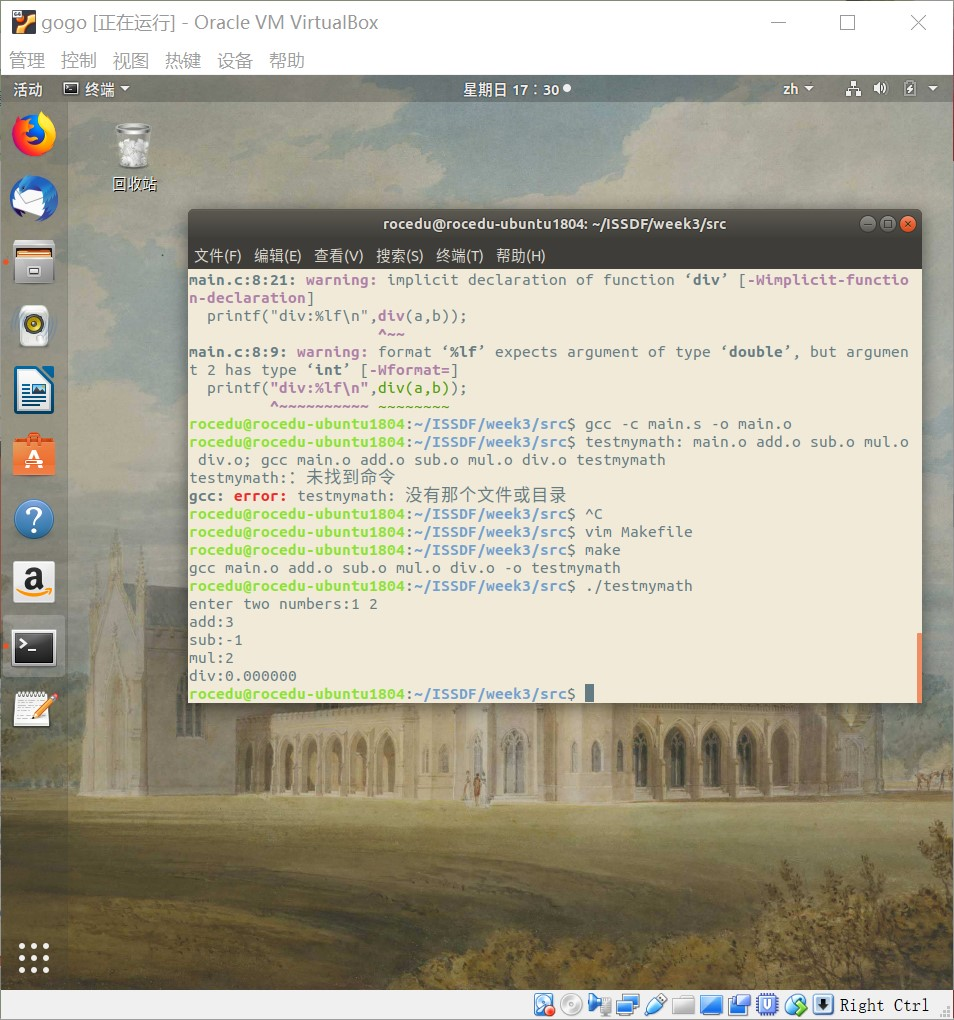Click the network icon in the top panel

(x=853, y=88)
